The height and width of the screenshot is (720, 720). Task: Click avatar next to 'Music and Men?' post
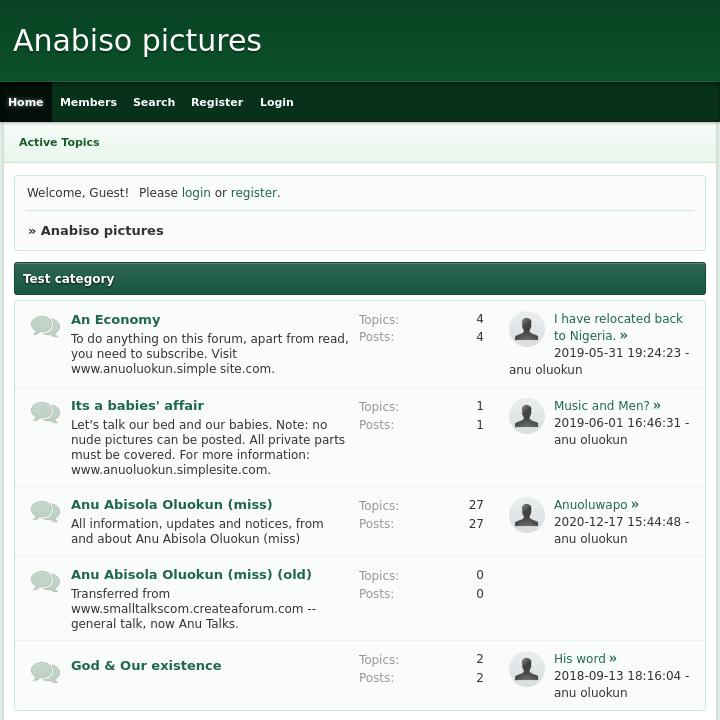tap(527, 416)
